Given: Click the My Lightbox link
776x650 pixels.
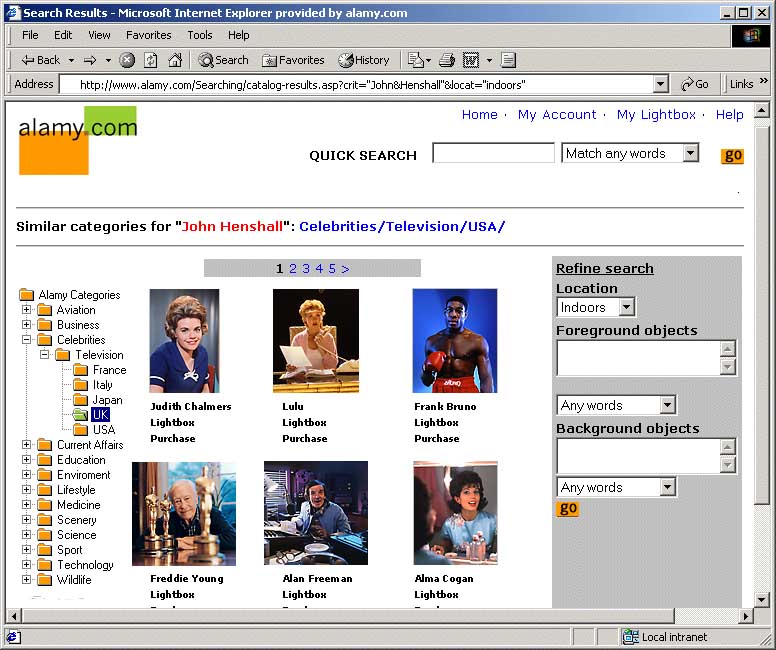Looking at the screenshot, I should pos(656,115).
